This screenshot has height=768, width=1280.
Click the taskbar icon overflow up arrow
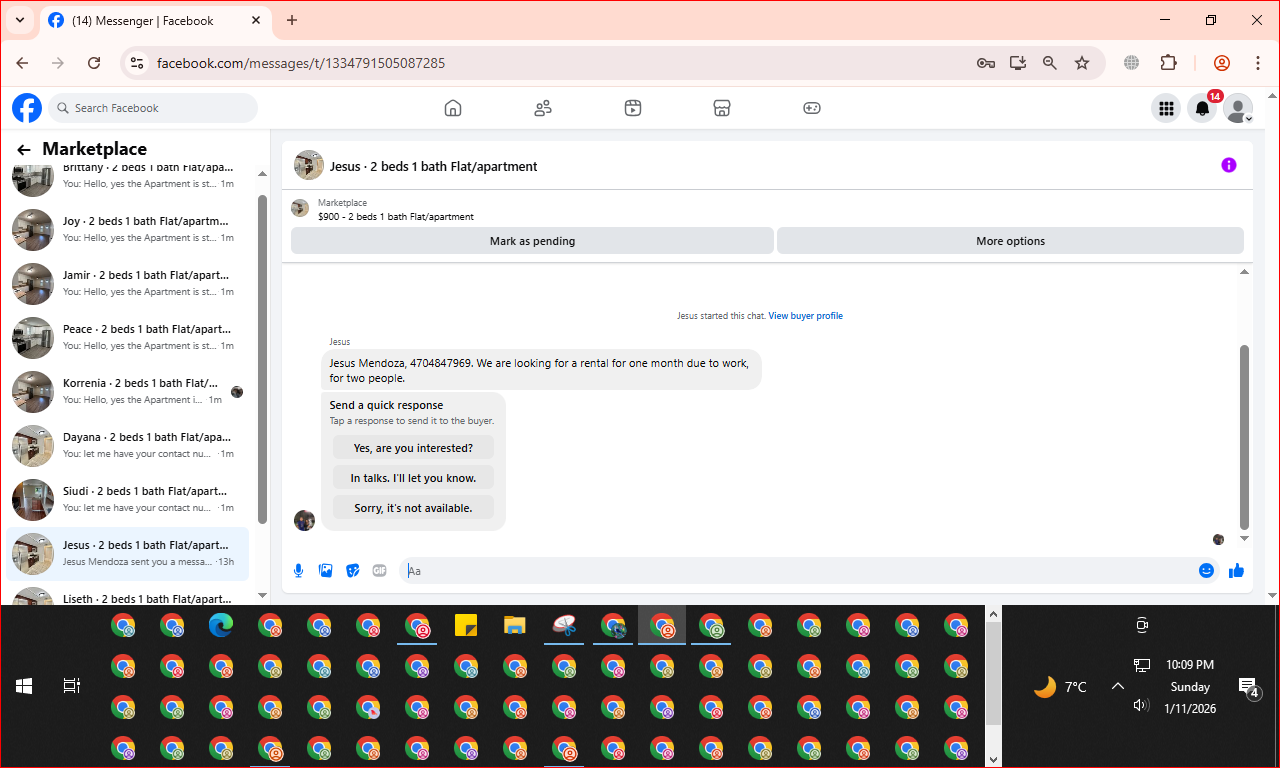(993, 614)
